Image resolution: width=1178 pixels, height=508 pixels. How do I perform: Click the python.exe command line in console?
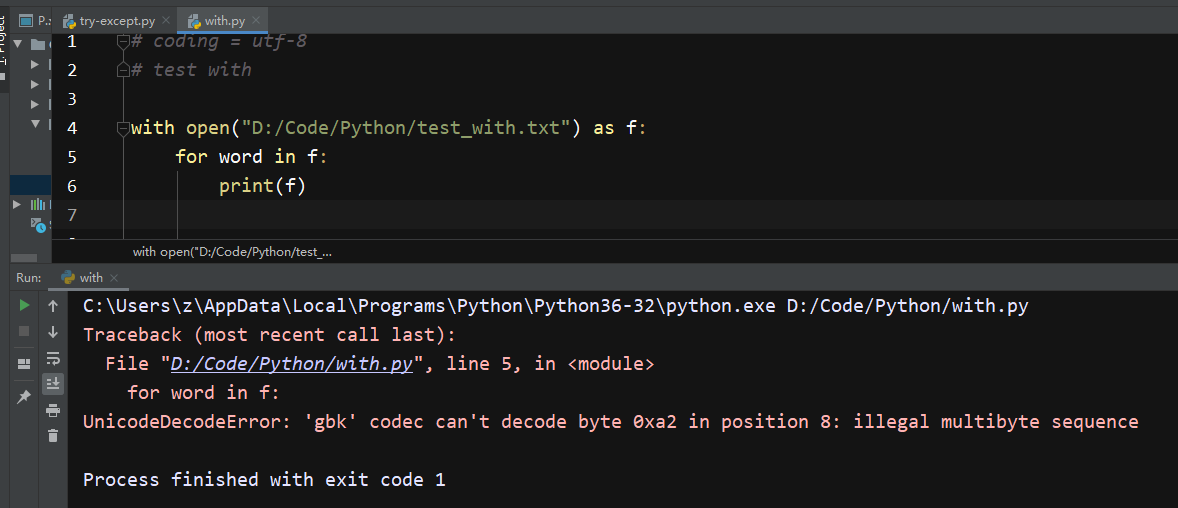(555, 306)
